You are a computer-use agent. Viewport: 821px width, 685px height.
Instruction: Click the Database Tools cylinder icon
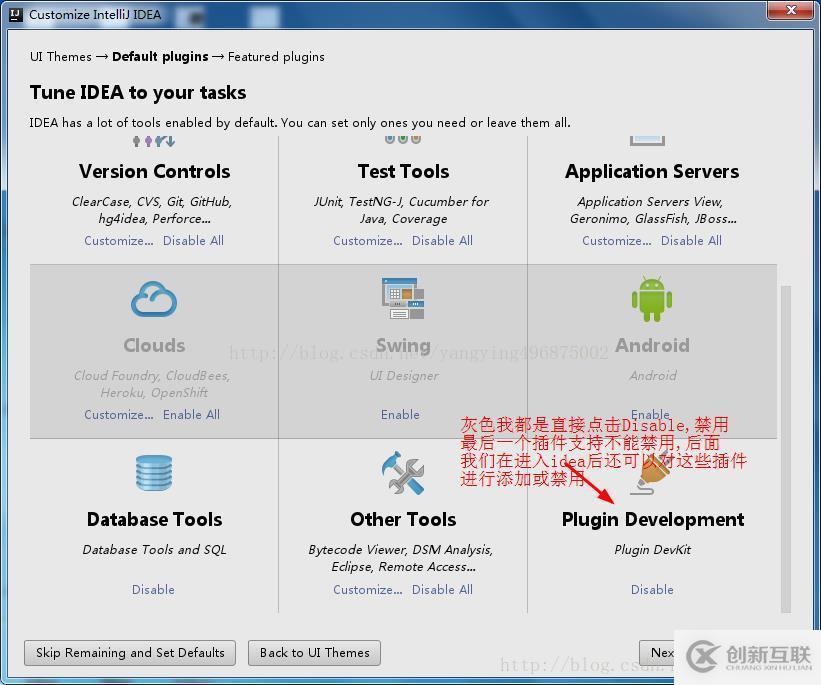pyautogui.click(x=153, y=473)
